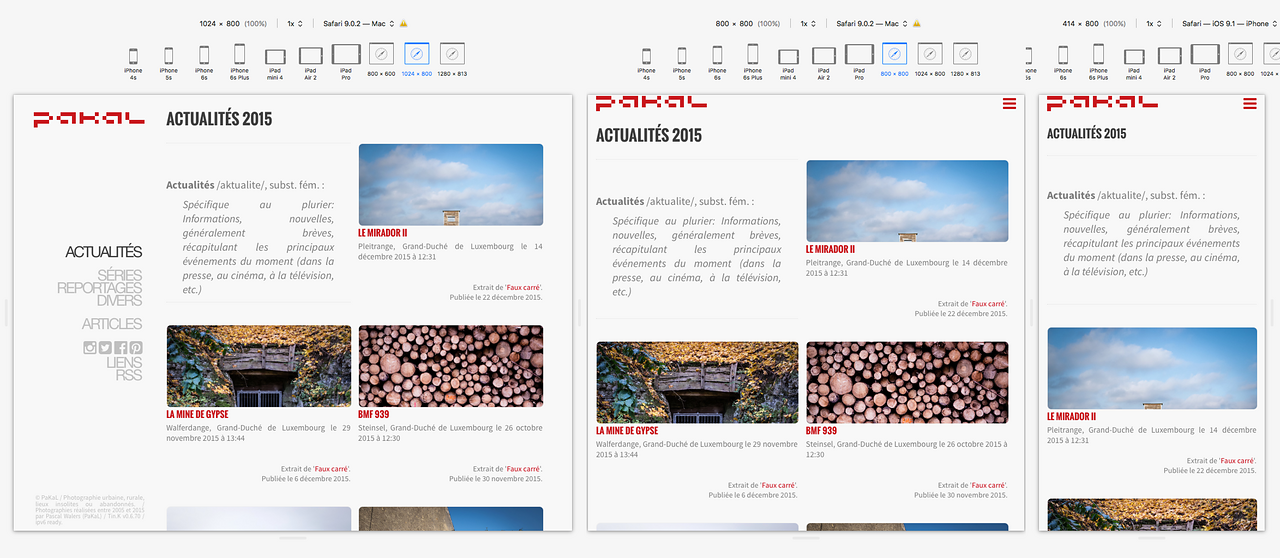Open REPORTAGES in the sidebar menu

[x=99, y=288]
